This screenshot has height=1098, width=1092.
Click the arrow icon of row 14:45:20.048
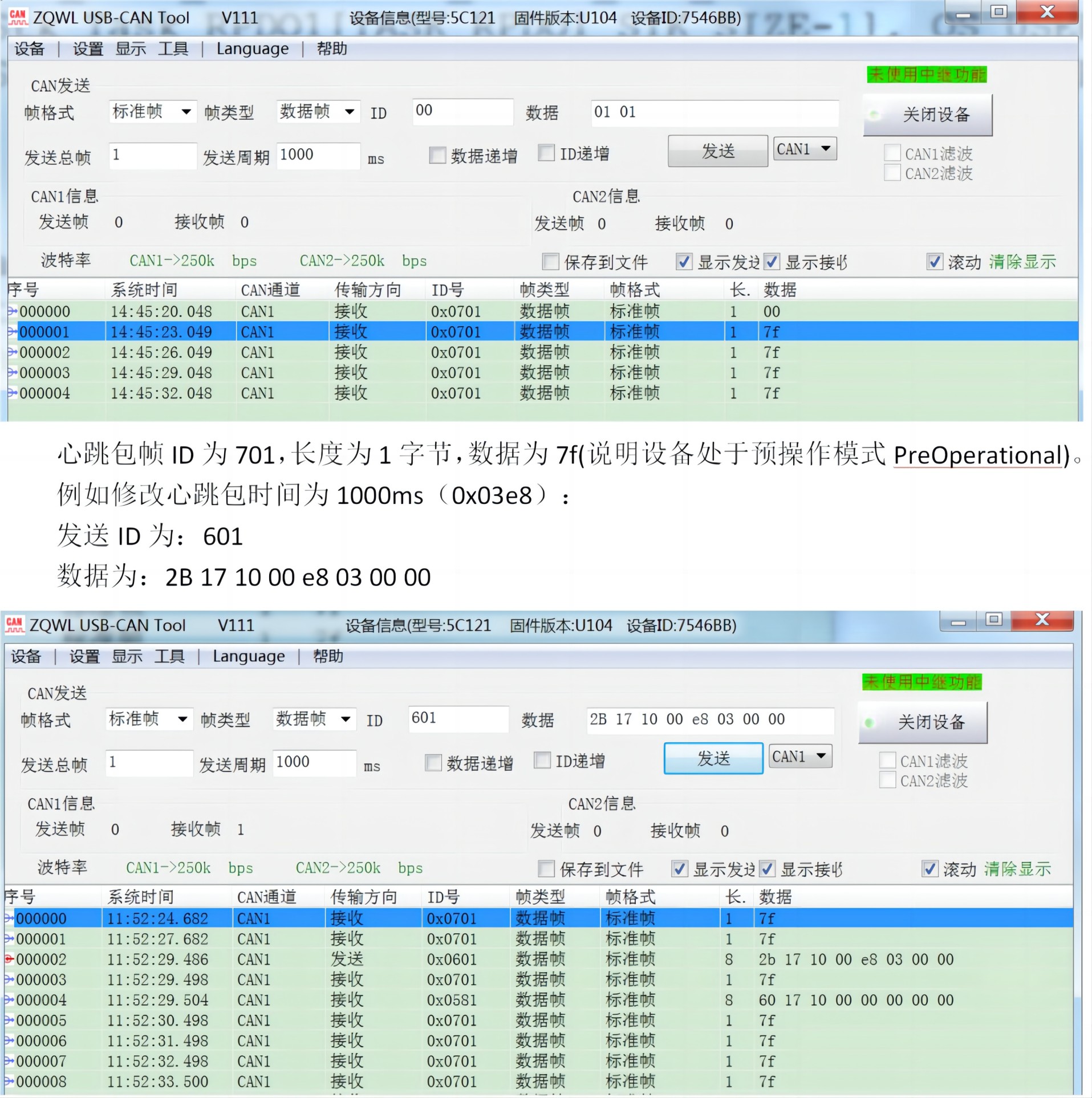tap(13, 311)
